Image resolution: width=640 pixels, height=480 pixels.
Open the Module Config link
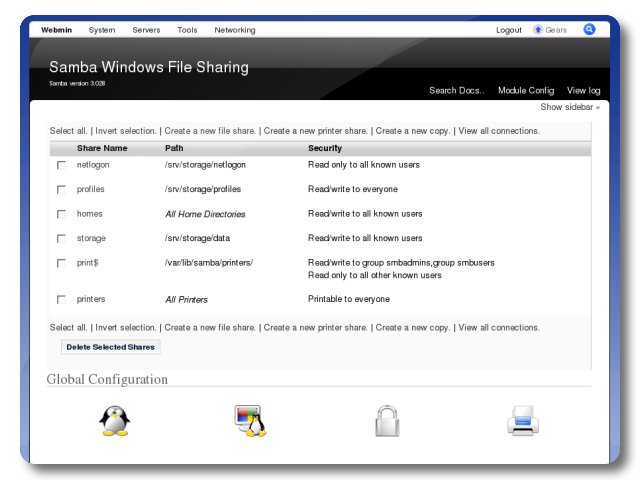pyautogui.click(x=526, y=90)
